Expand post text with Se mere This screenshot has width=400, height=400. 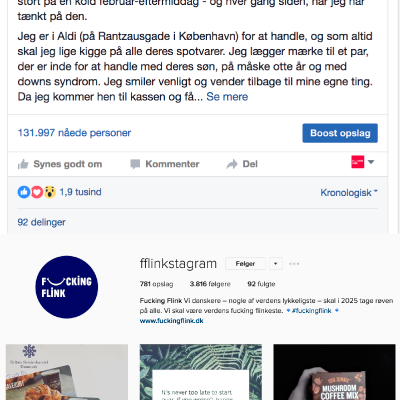tap(227, 97)
